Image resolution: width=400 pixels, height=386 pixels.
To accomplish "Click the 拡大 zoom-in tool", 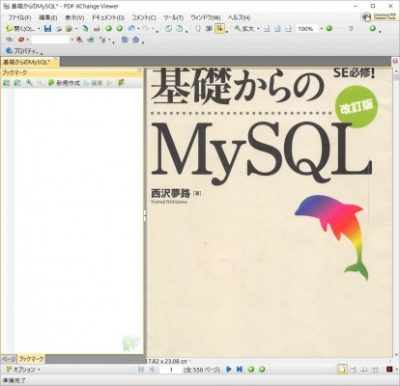I will pyautogui.click(x=244, y=29).
